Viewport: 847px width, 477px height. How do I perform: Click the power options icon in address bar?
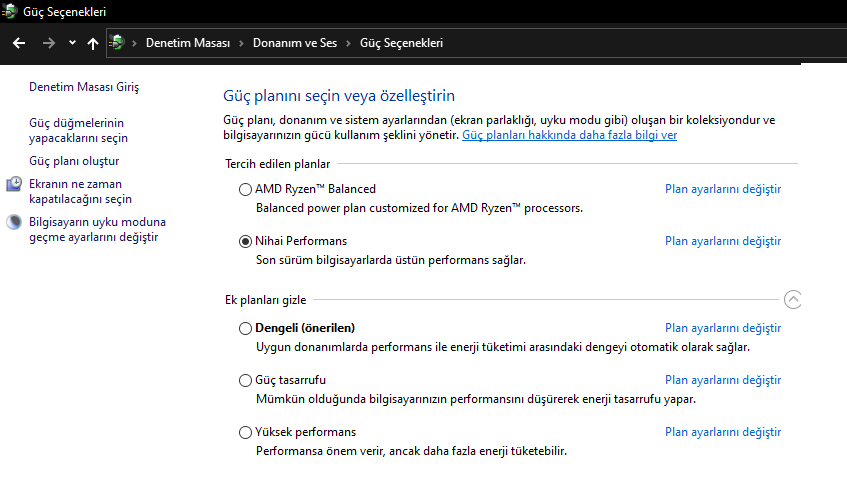pos(118,43)
